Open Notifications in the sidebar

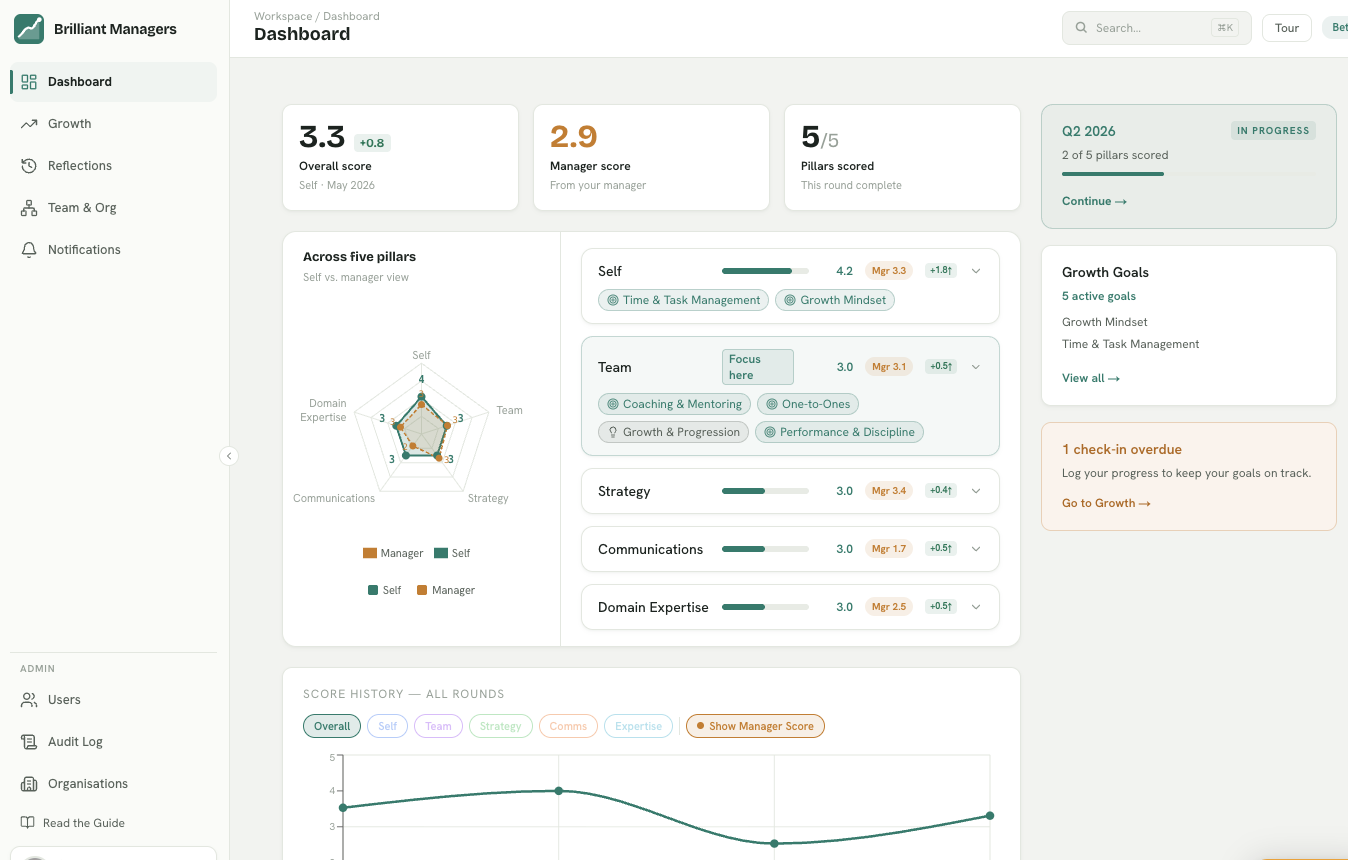tap(113, 250)
